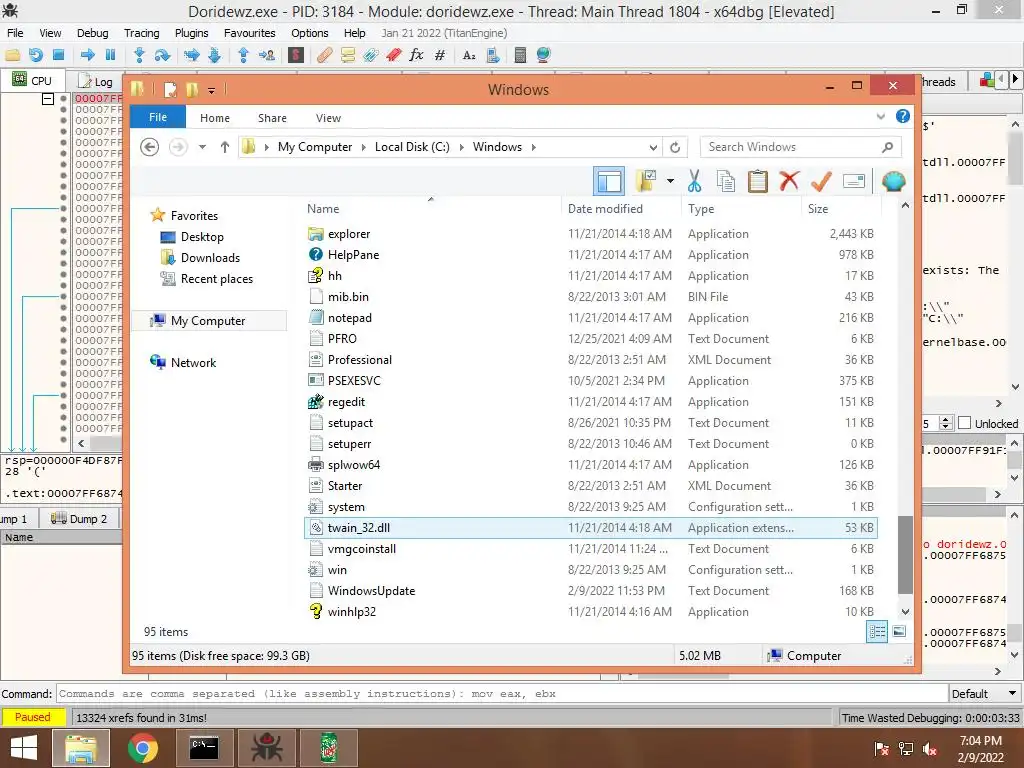
Task: Expand the address bar history dropdown
Action: point(653,148)
